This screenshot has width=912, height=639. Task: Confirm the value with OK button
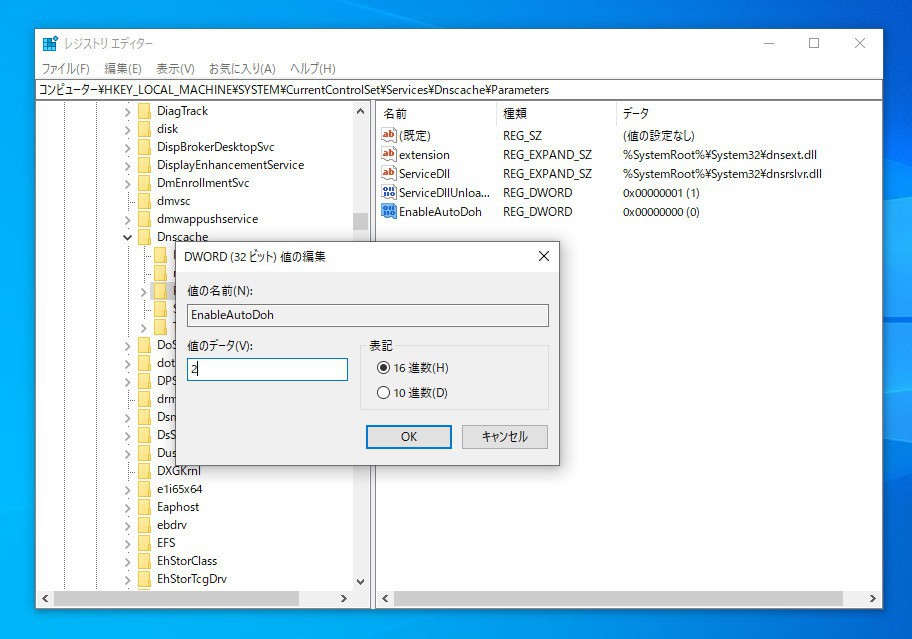[408, 437]
